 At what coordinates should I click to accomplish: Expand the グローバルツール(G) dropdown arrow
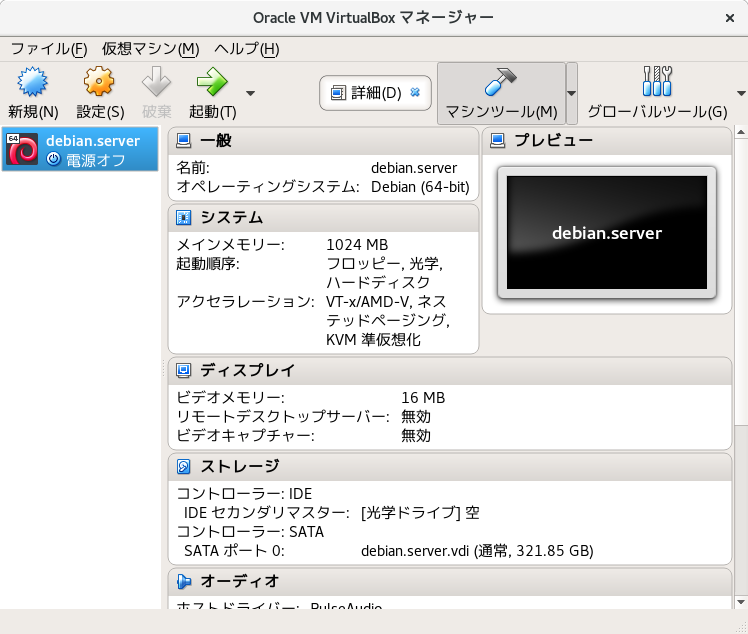pos(741,94)
